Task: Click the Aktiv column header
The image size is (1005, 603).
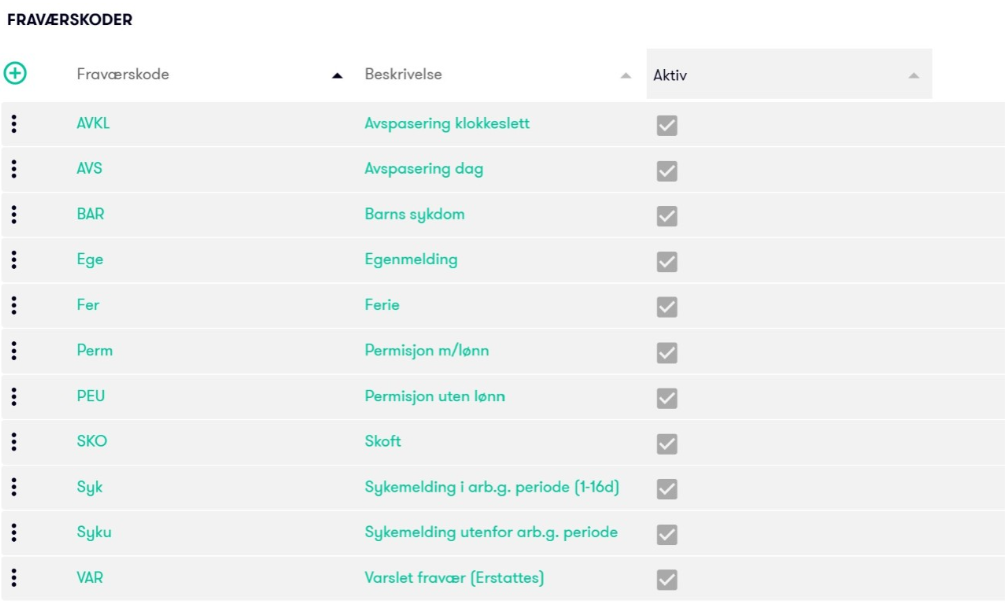Action: click(789, 74)
